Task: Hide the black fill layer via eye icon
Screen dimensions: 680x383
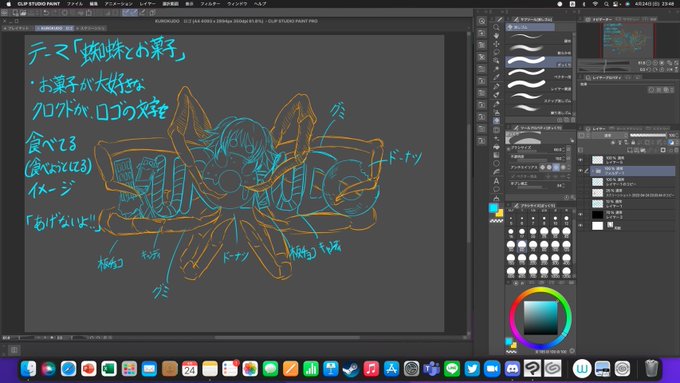Action: coord(581,214)
